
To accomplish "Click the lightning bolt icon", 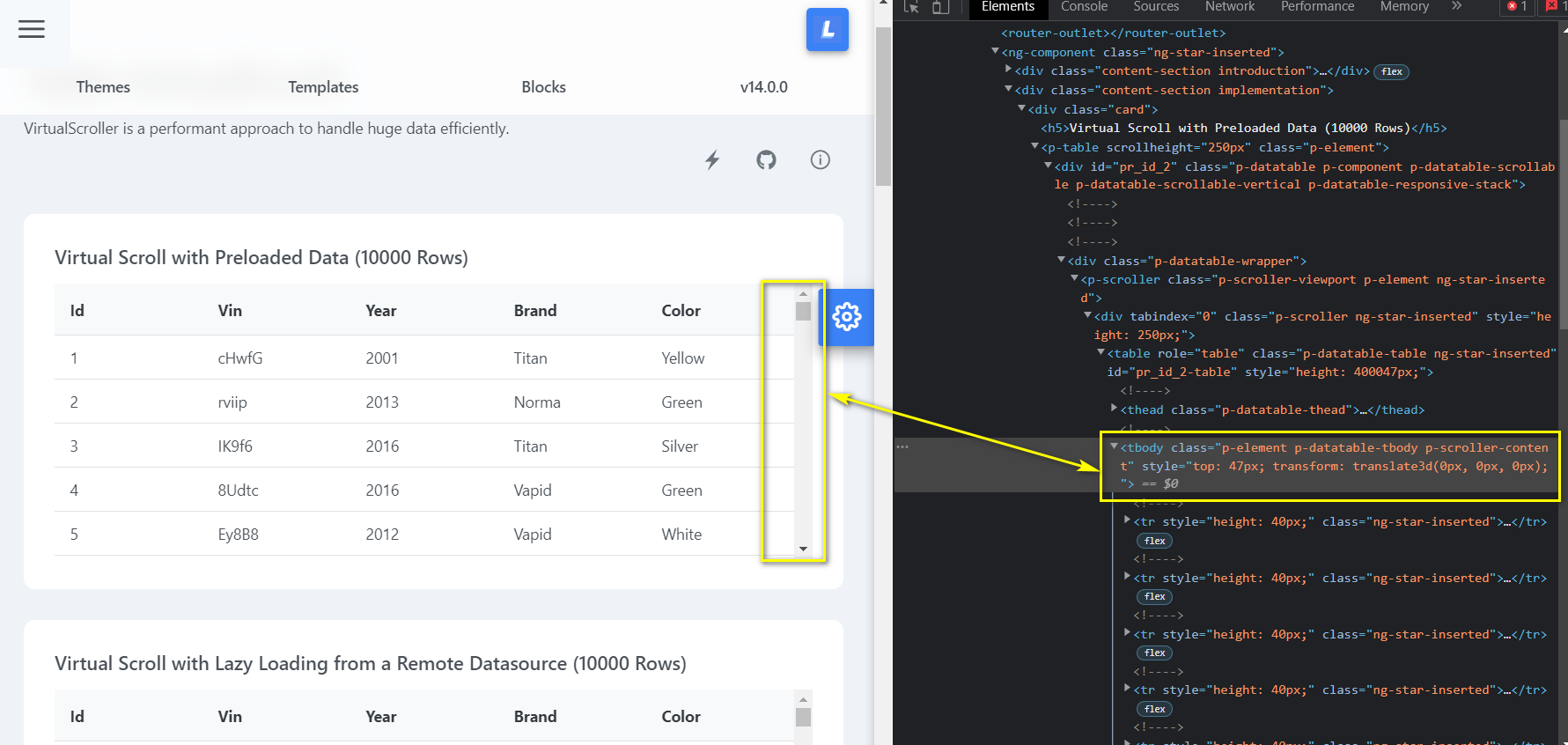I will click(x=712, y=159).
